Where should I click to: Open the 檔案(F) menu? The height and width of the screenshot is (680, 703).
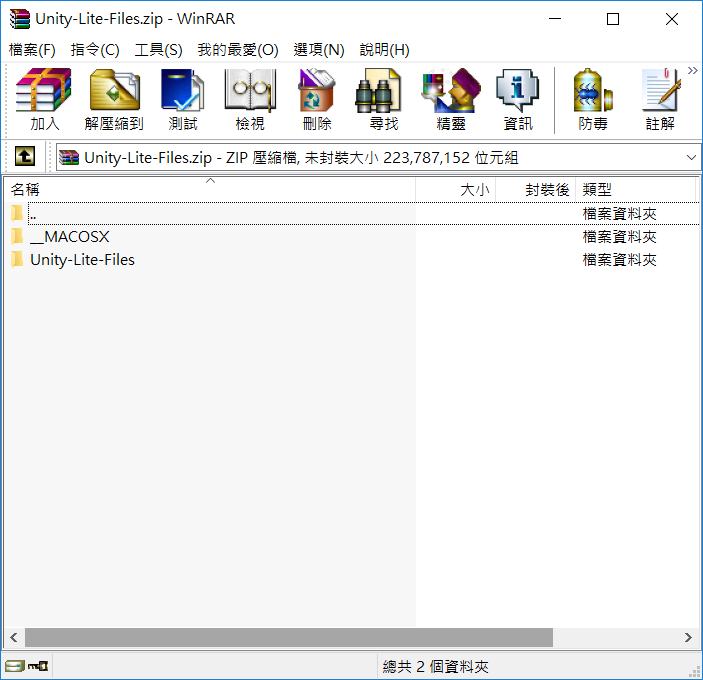point(32,50)
